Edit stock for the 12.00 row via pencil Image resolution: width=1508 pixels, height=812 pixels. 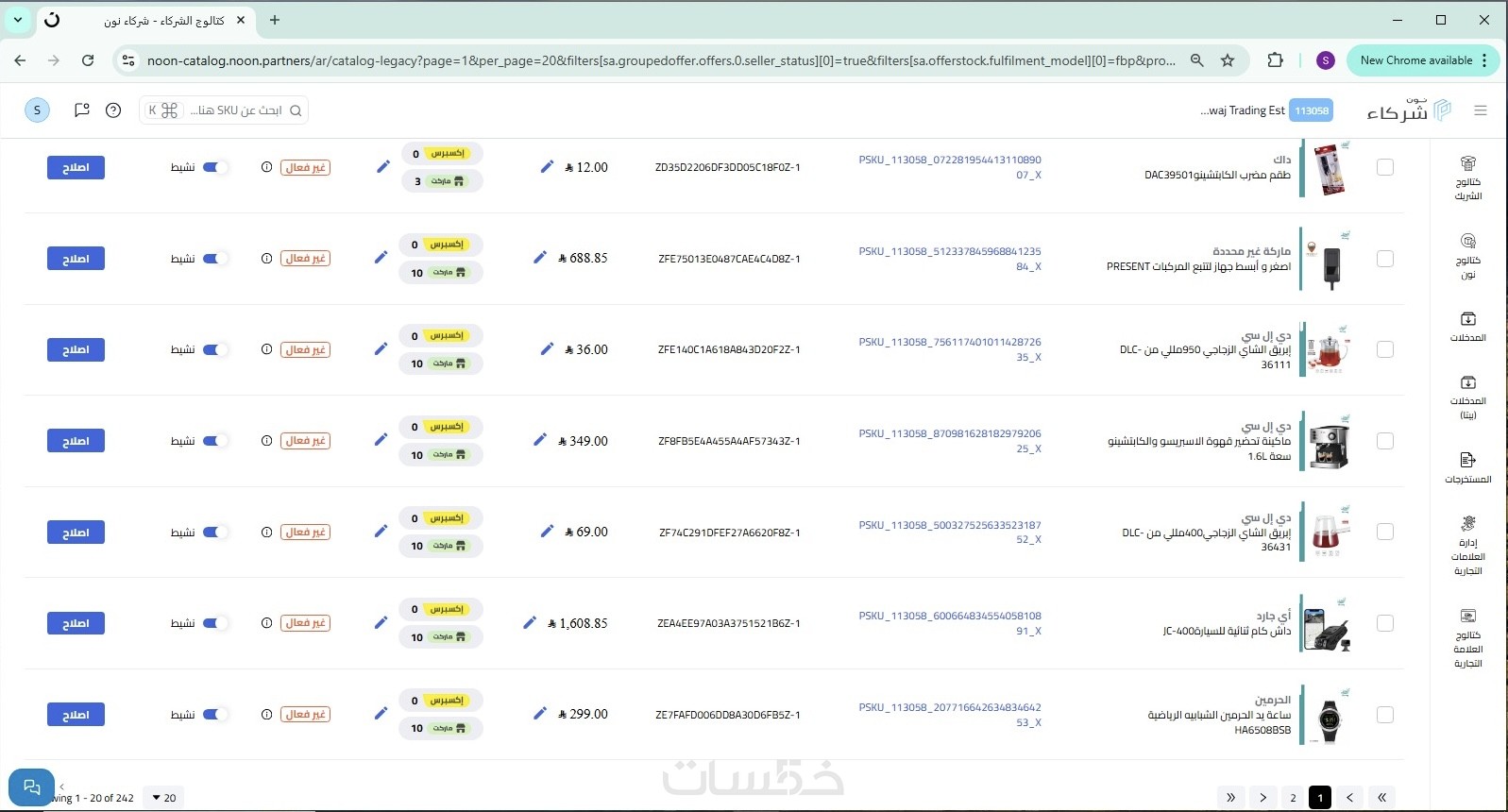[382, 167]
